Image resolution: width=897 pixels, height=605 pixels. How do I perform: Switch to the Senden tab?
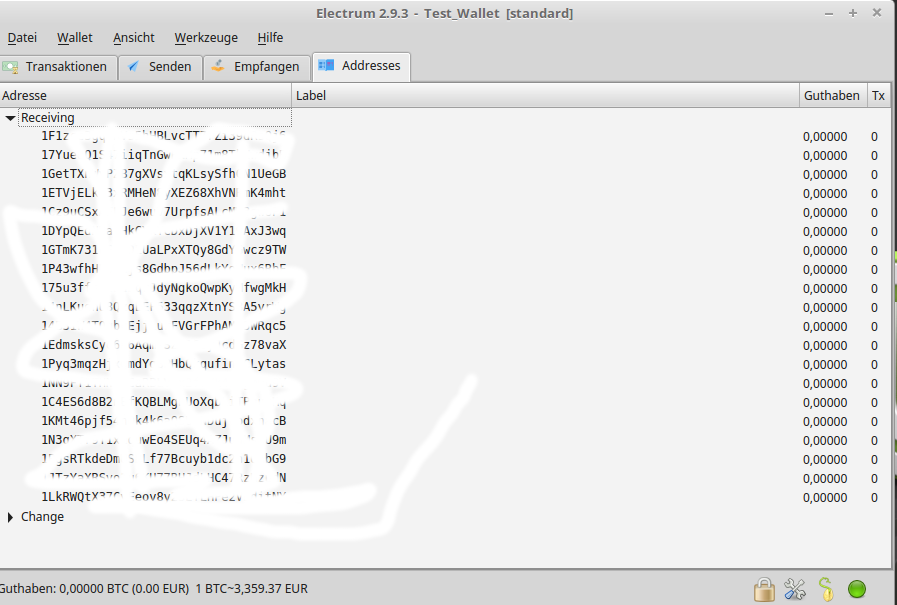pyautogui.click(x=160, y=67)
